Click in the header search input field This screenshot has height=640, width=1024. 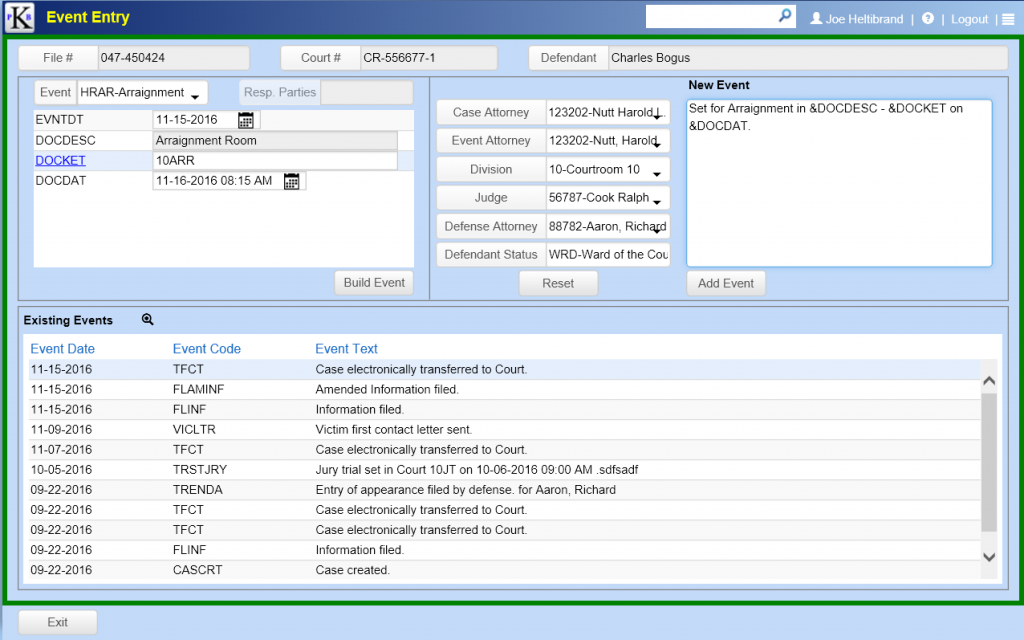[711, 16]
